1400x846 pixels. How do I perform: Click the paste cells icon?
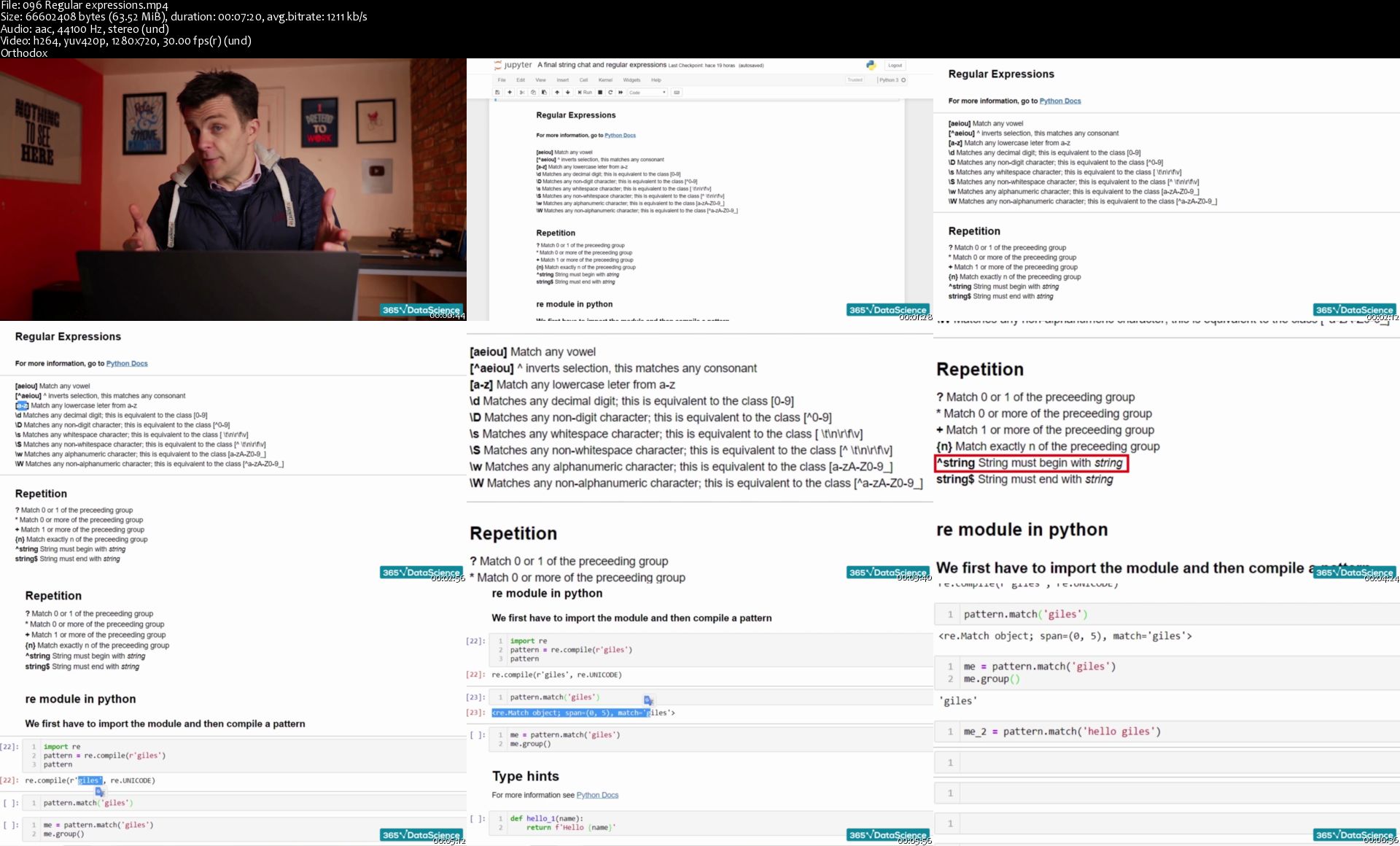(x=544, y=93)
